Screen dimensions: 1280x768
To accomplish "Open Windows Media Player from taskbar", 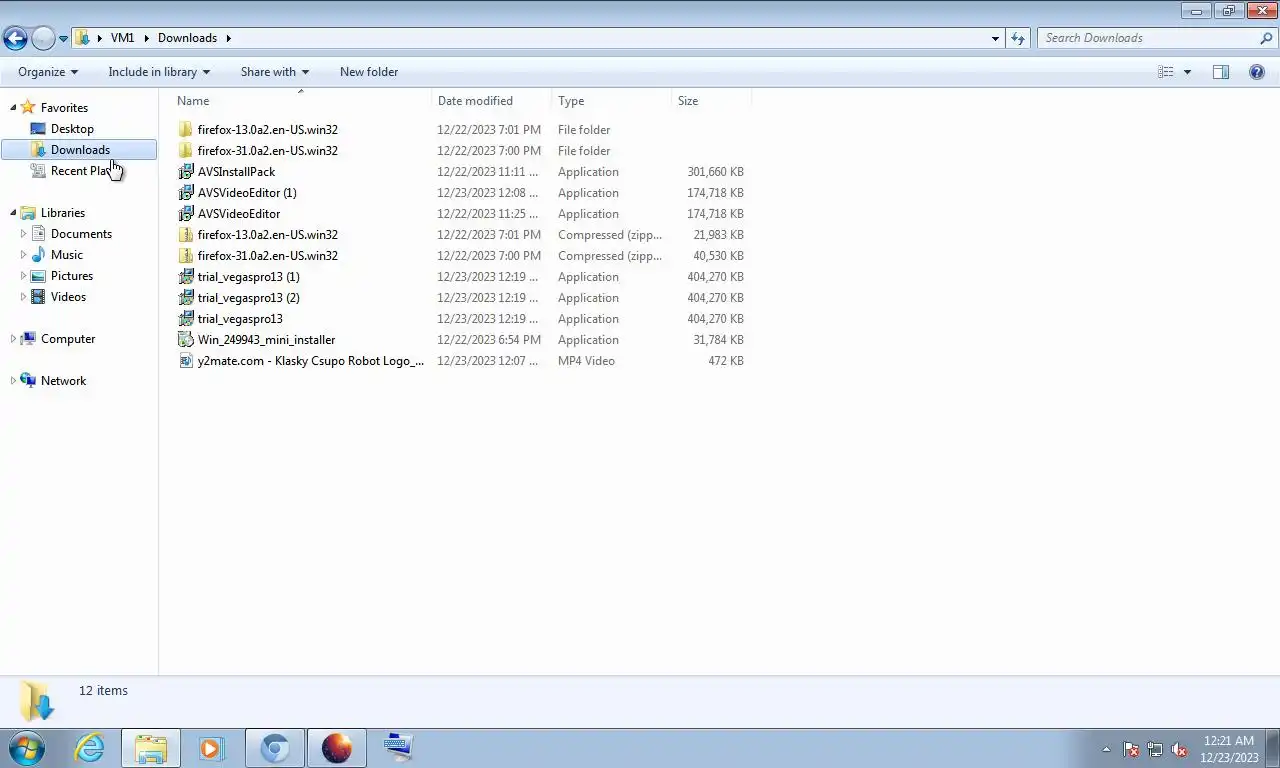I will coord(211,748).
